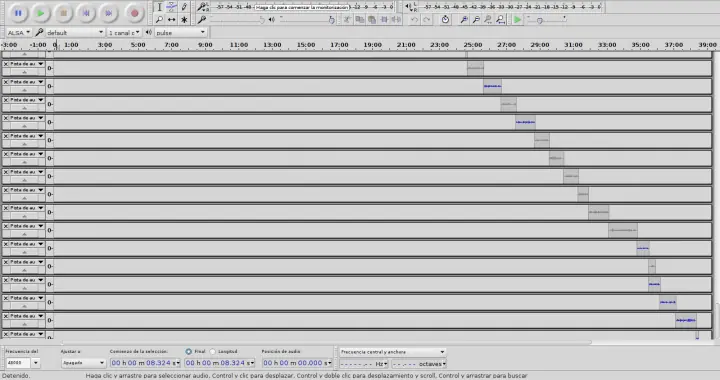The height and width of the screenshot is (380, 720).
Task: Click the playback speed slider
Action: (x=546, y=19)
